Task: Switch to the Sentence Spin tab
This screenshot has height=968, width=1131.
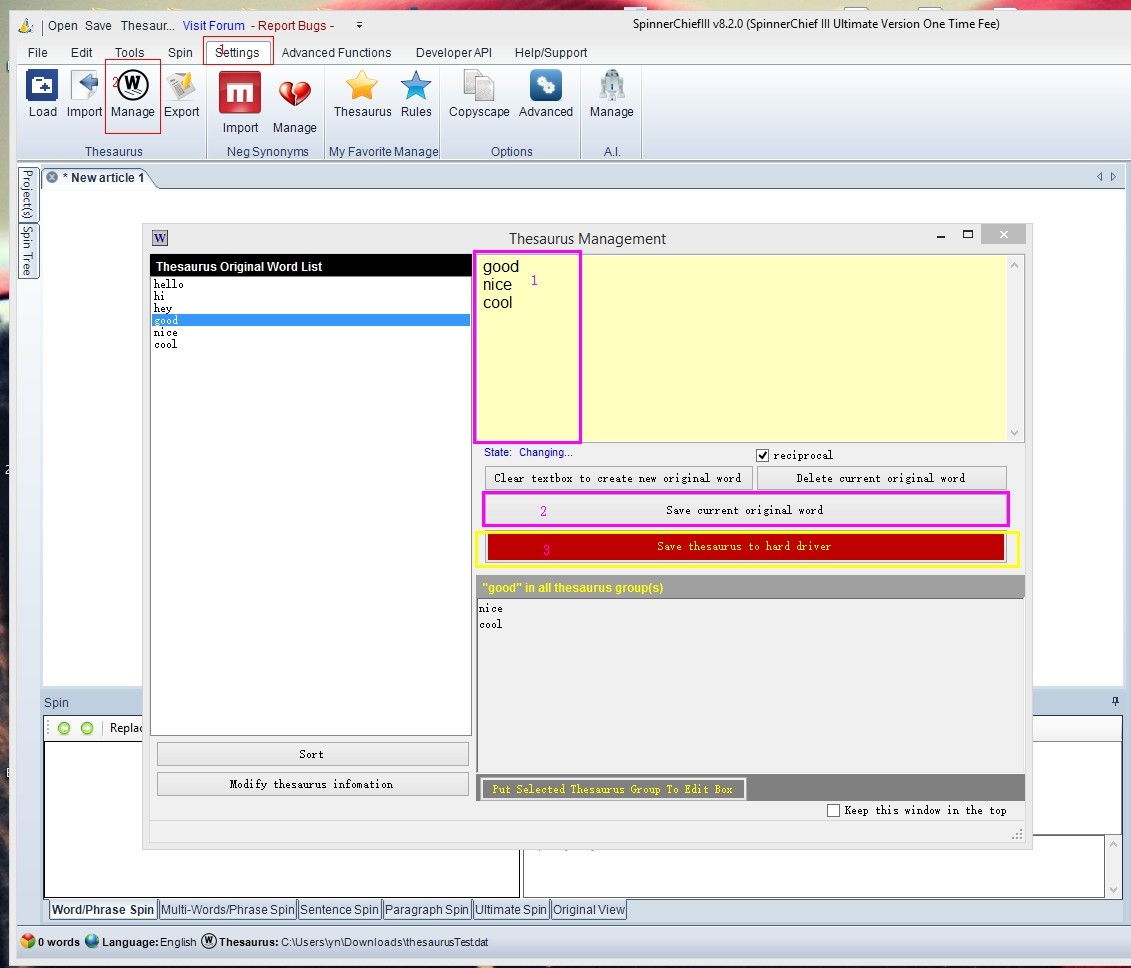Action: click(339, 910)
